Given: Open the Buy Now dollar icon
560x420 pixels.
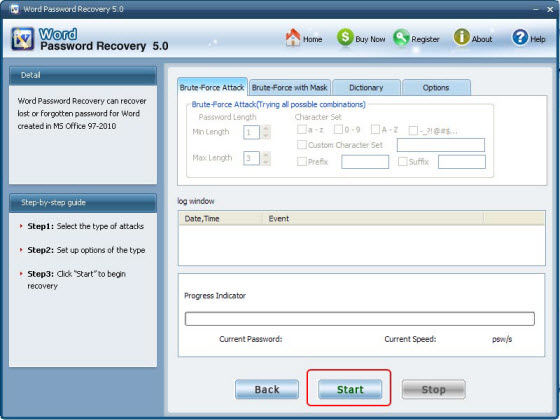Looking at the screenshot, I should click(x=345, y=37).
